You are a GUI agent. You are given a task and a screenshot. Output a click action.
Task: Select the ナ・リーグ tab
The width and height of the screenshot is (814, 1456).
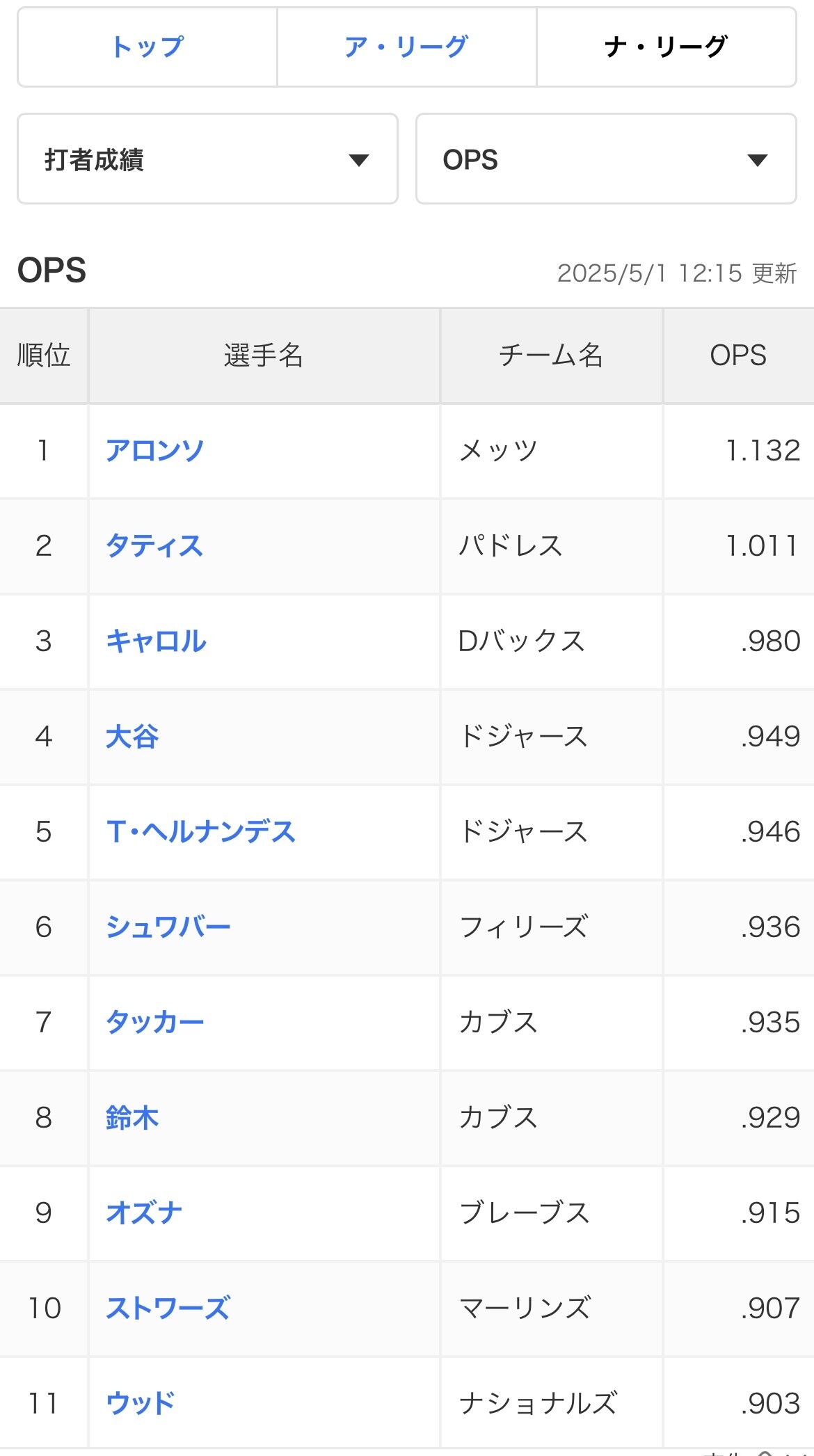(666, 47)
